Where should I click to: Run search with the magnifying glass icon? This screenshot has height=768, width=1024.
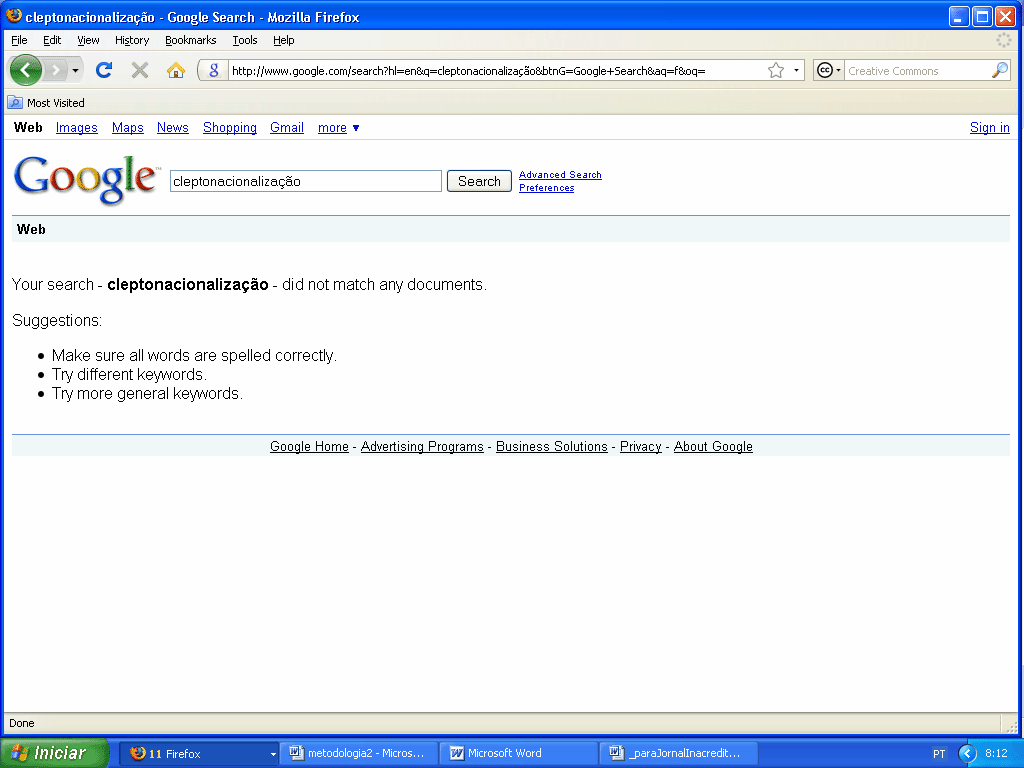(1000, 70)
